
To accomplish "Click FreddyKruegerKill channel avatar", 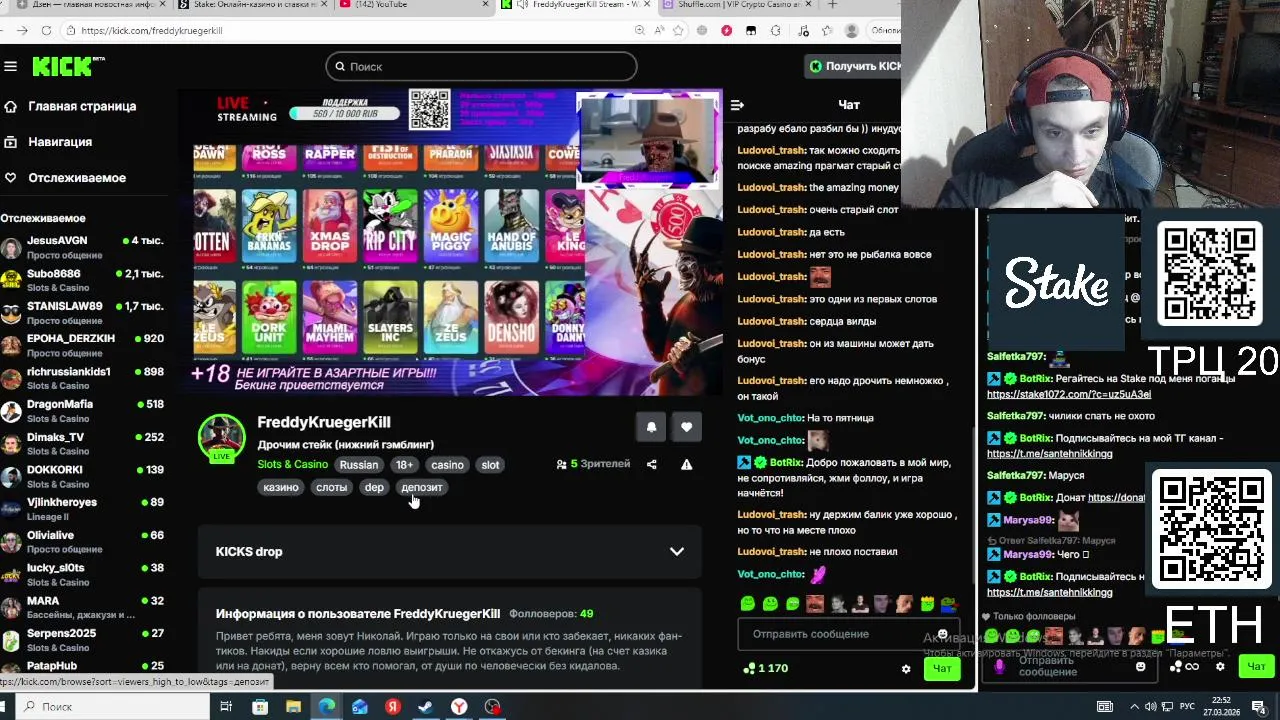I will pyautogui.click(x=221, y=437).
